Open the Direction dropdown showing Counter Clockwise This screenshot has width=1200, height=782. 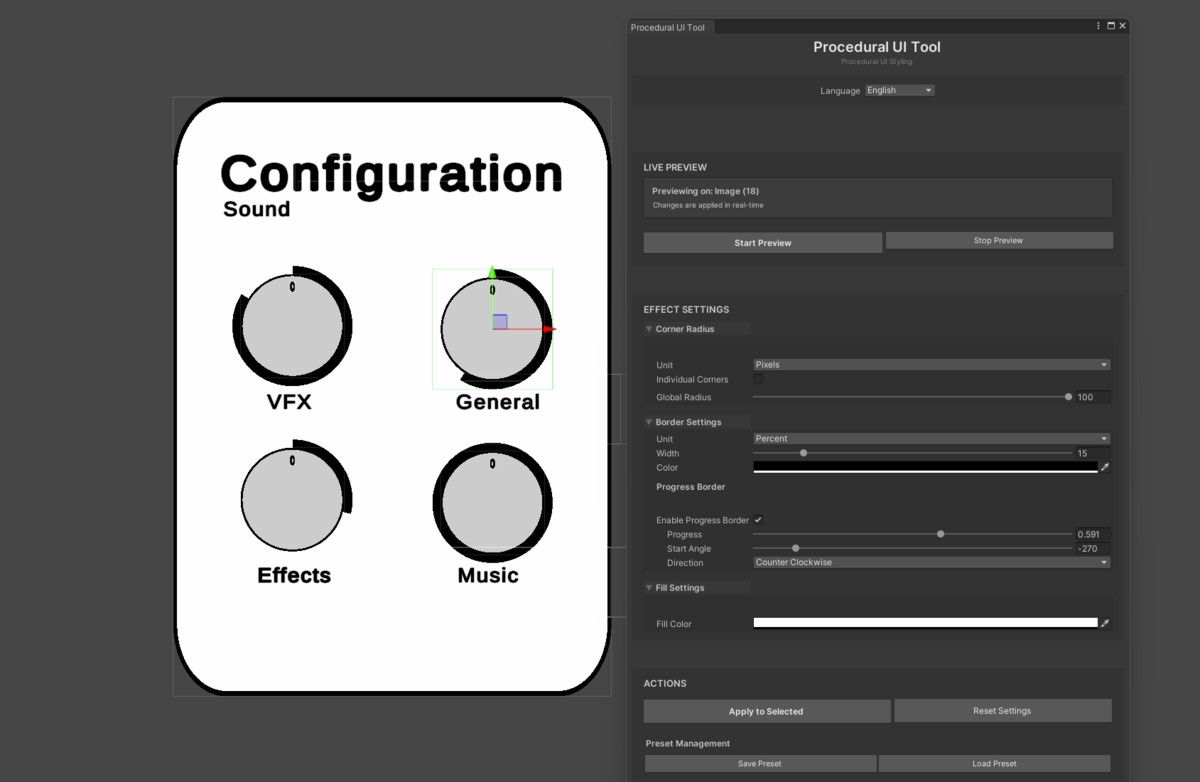pos(930,562)
